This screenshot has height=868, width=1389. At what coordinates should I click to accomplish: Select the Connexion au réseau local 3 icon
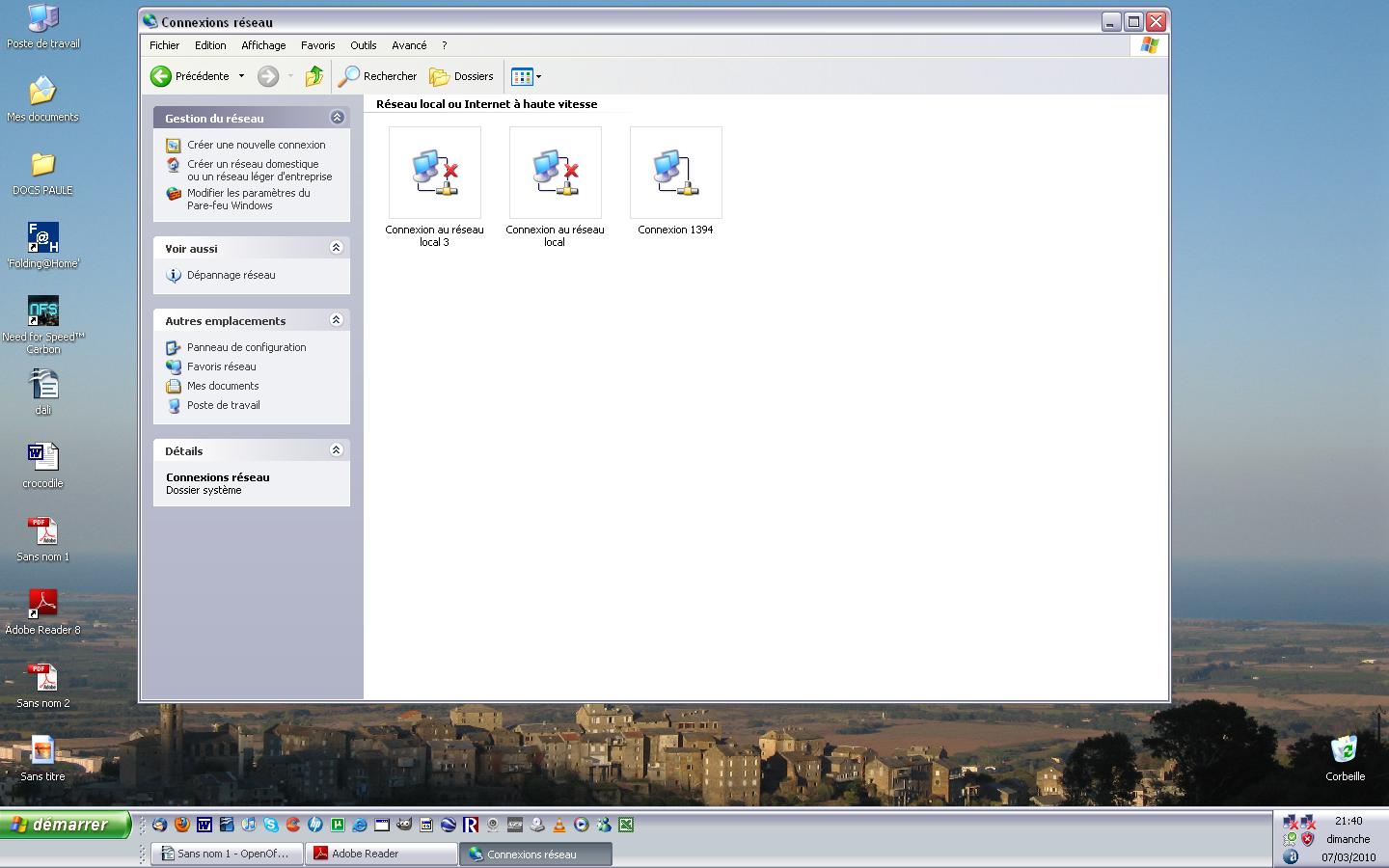click(434, 174)
